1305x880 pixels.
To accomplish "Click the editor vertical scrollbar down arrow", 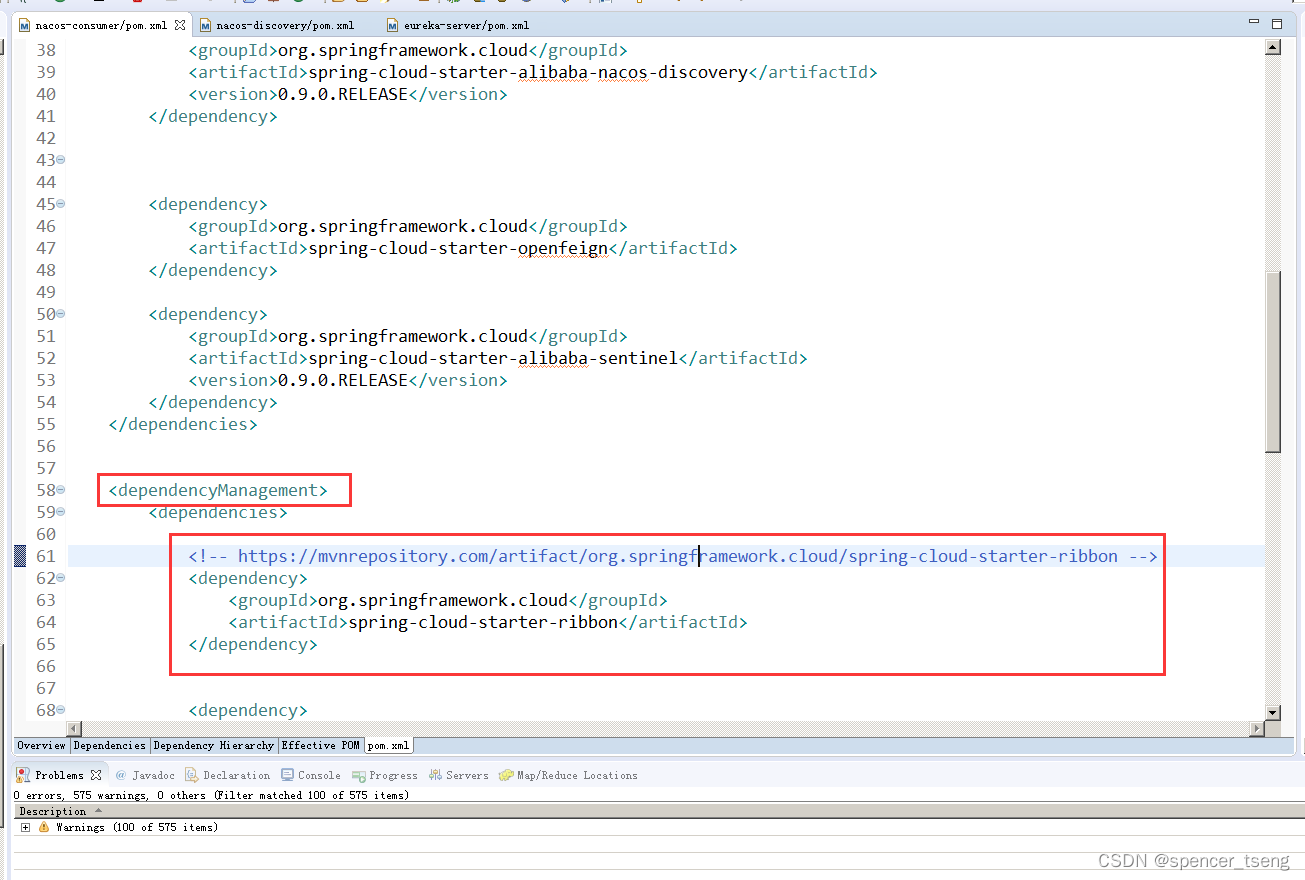I will click(x=1273, y=712).
